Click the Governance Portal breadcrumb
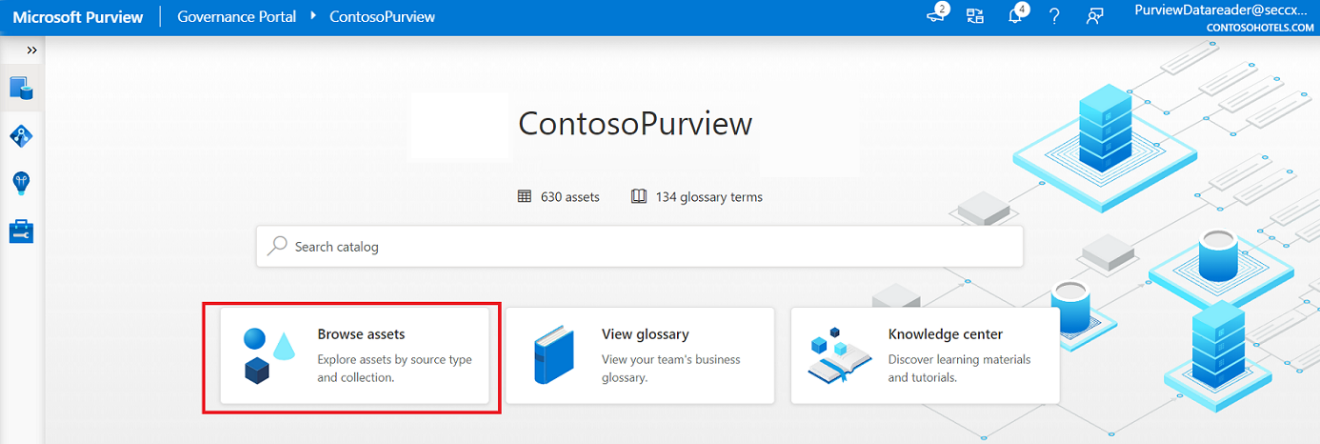The width and height of the screenshot is (1320, 444). [237, 17]
